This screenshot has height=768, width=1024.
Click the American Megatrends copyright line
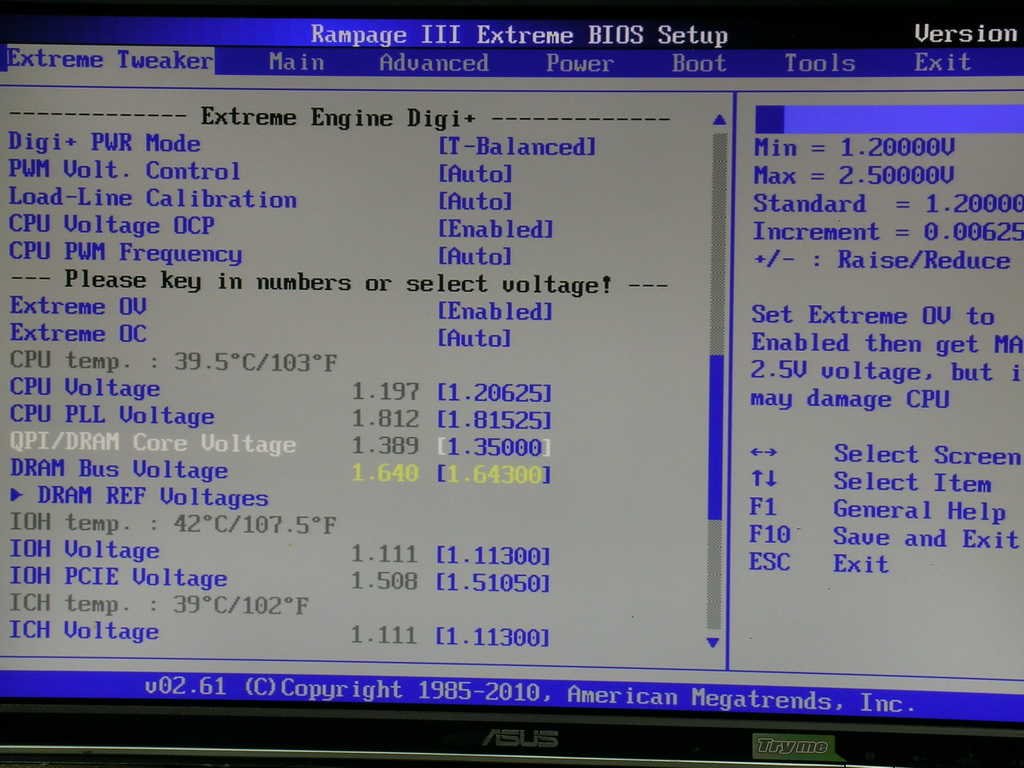click(x=530, y=695)
